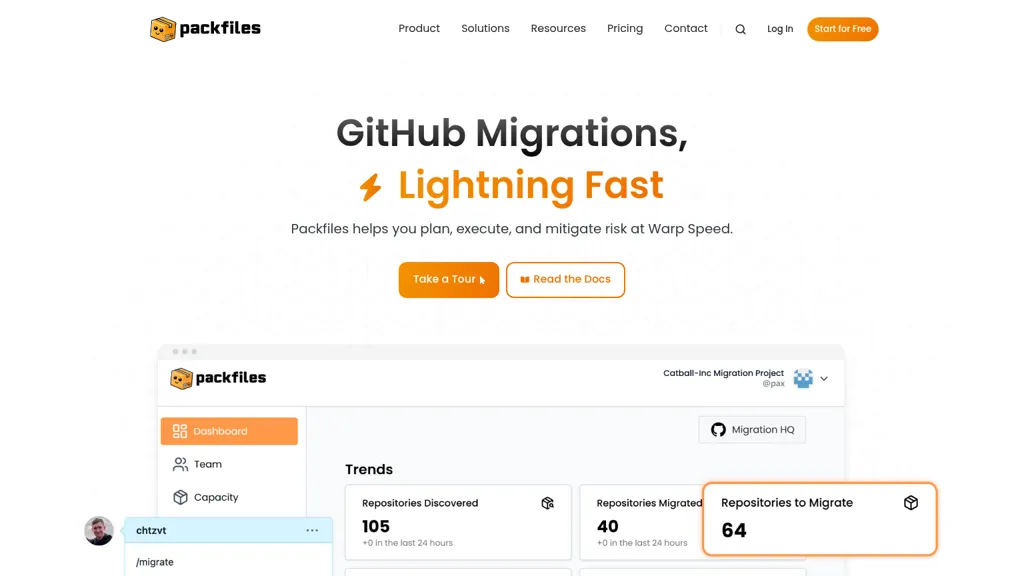The width and height of the screenshot is (1024, 576).
Task: Click the Team people icon
Action: pos(180,464)
